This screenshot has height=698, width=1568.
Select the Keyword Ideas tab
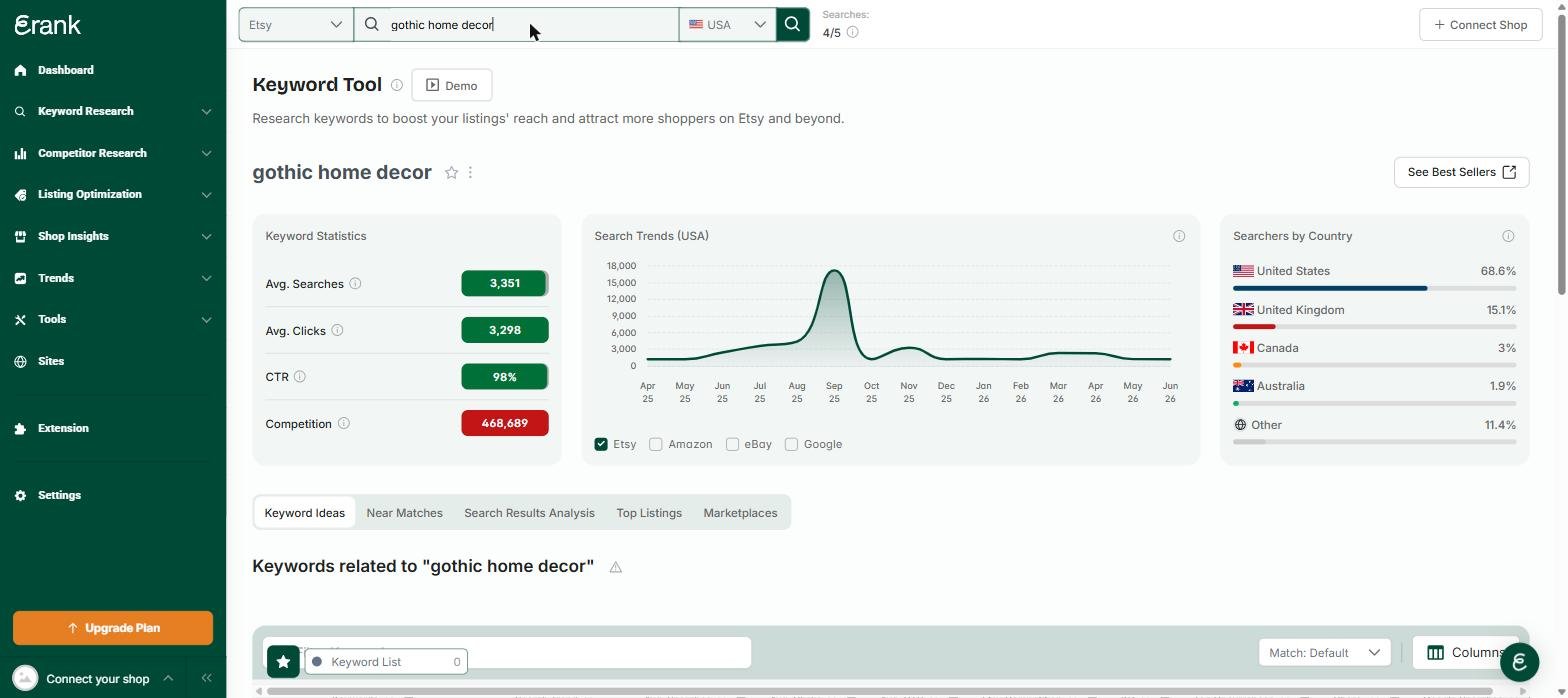(x=304, y=512)
